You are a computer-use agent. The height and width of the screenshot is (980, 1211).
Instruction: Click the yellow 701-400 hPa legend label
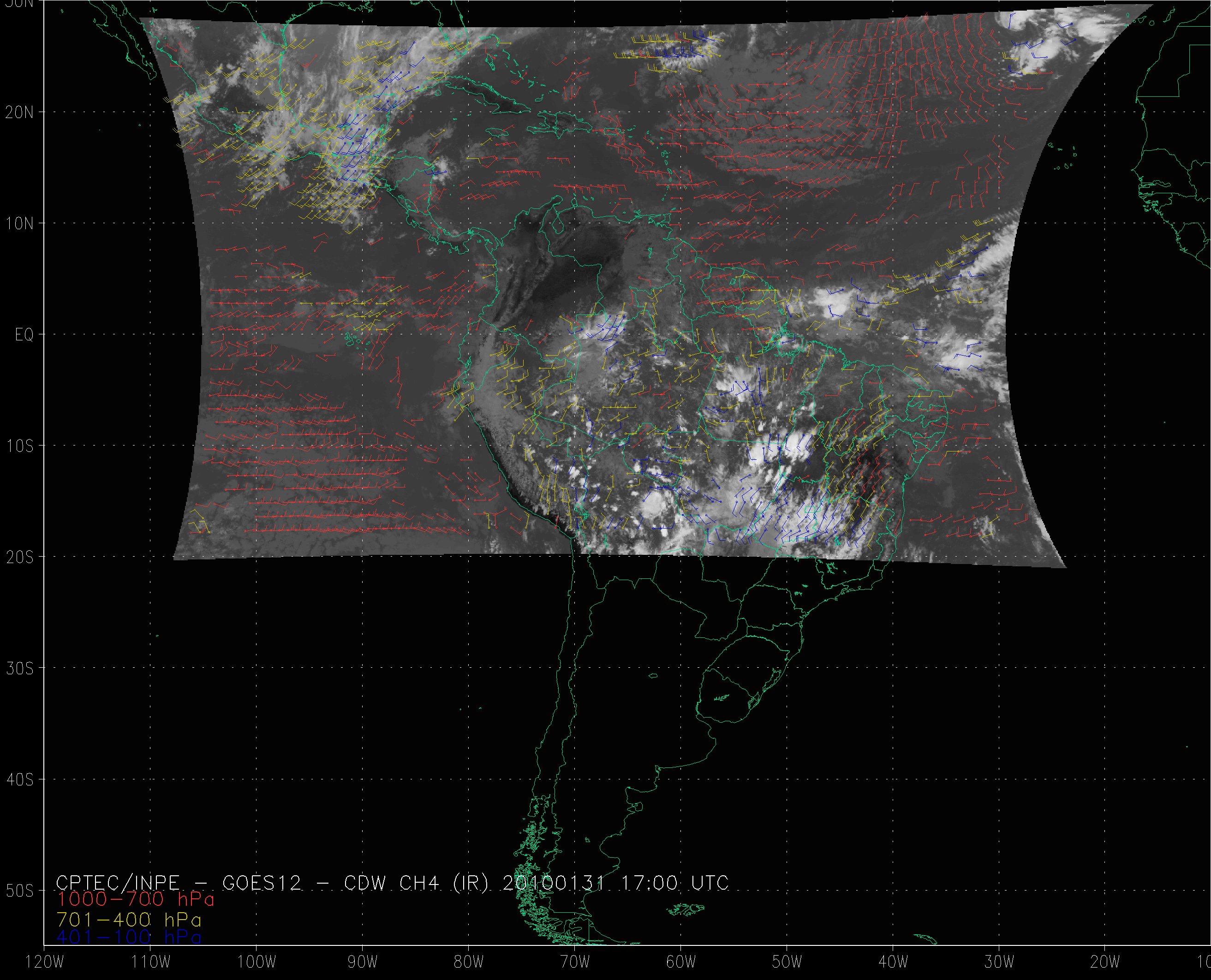coord(129,919)
